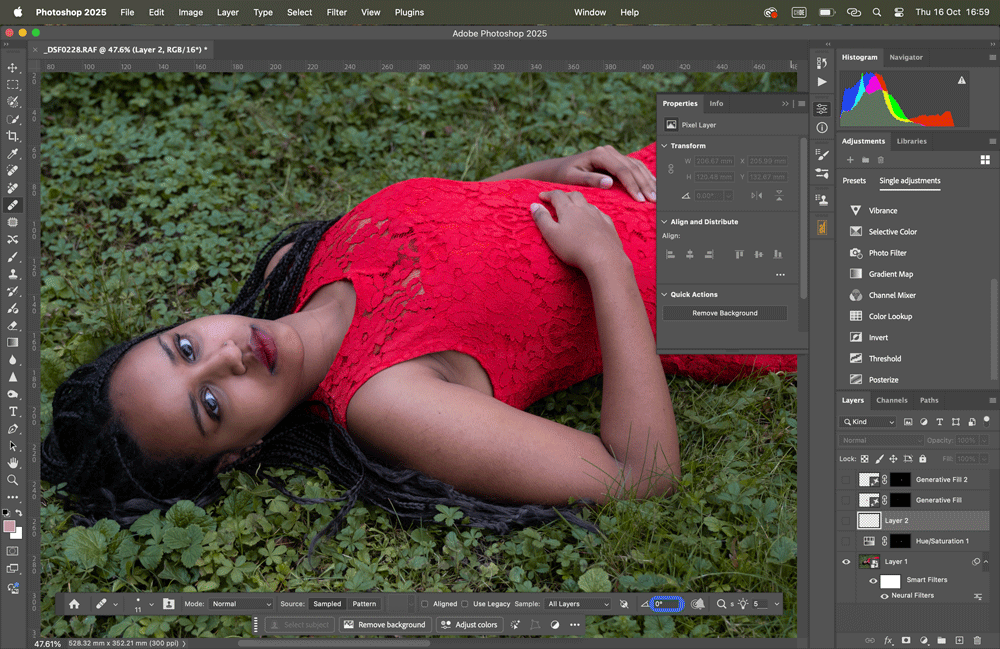The image size is (1000, 649).
Task: Open the Sample All Layers dropdown
Action: pyautogui.click(x=578, y=604)
